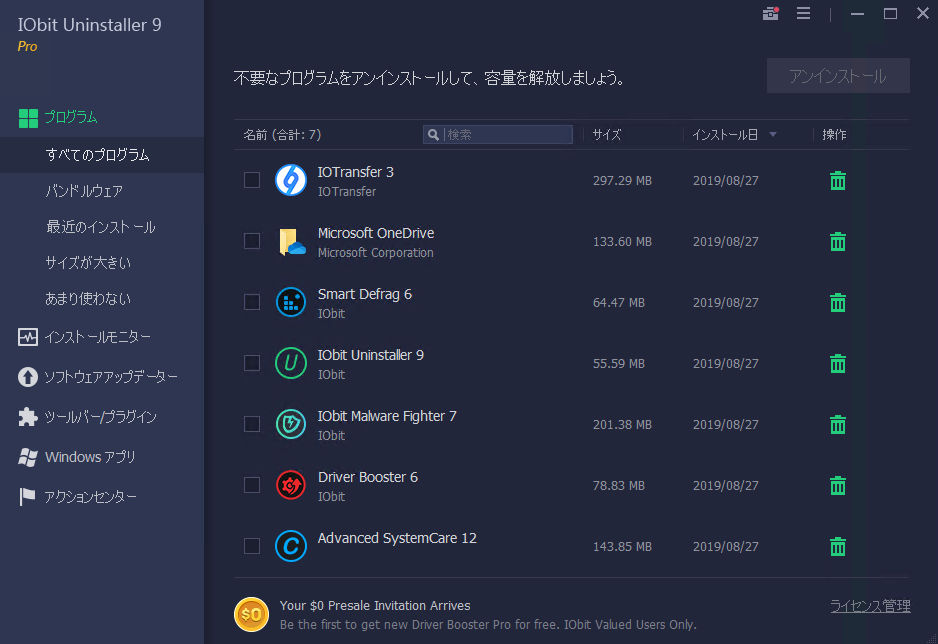Click the Microsoft OneDrive folder icon
This screenshot has height=644, width=938.
(x=291, y=242)
